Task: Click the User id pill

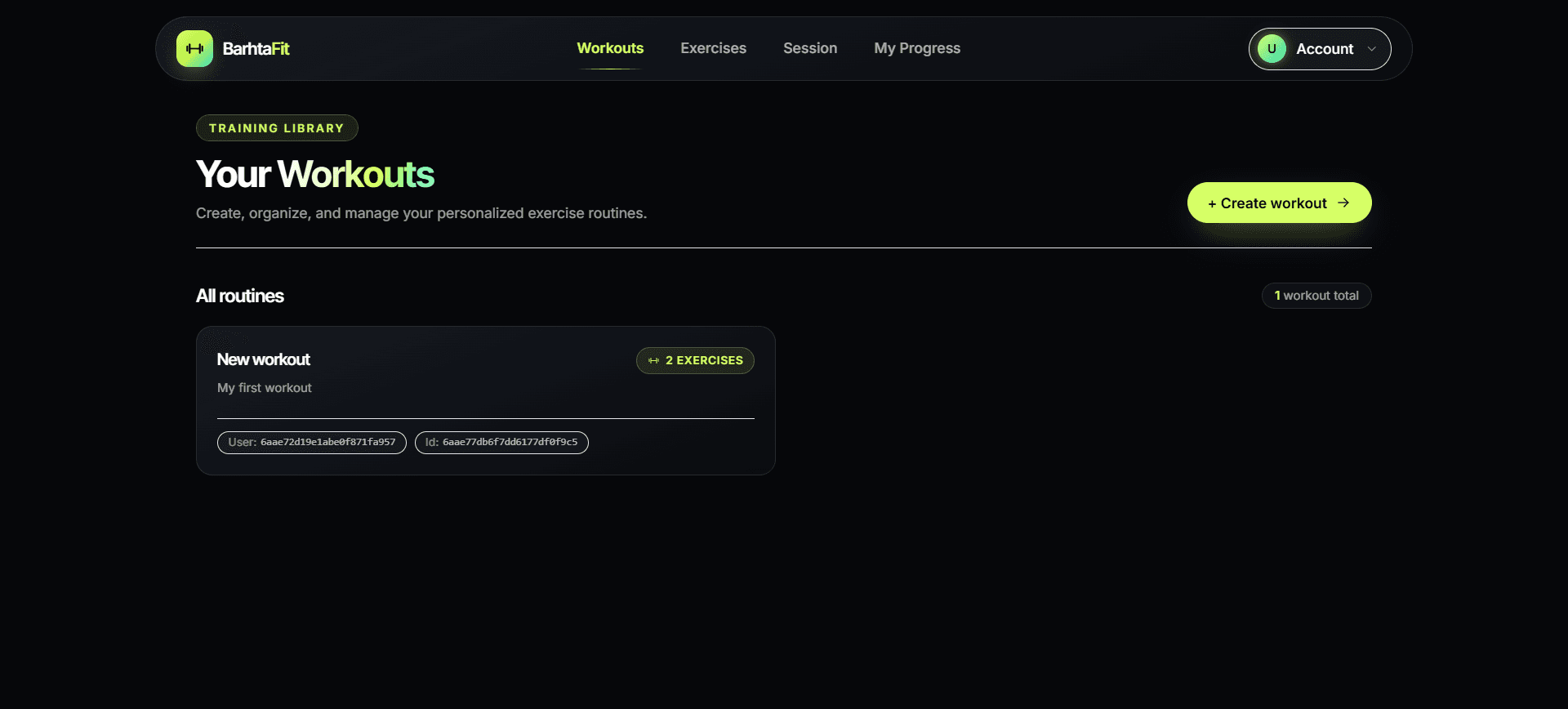Action: 311,442
